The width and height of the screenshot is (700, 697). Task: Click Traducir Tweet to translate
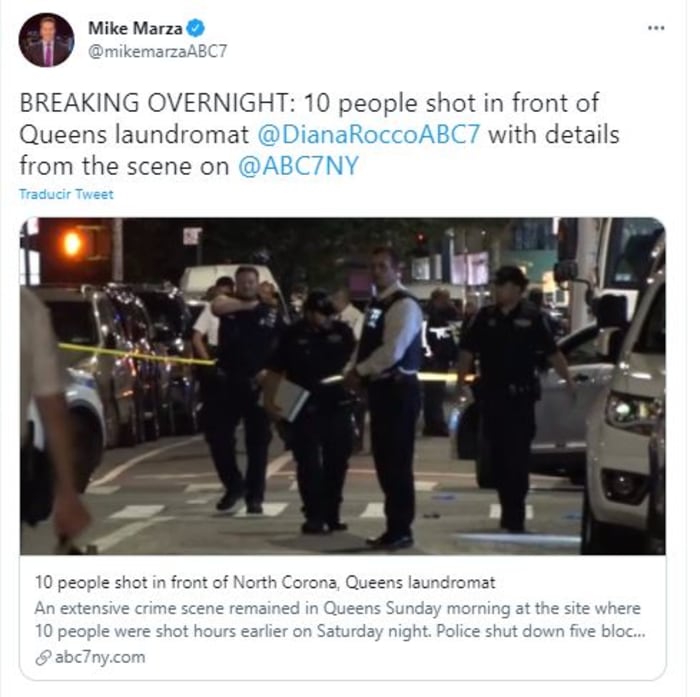tap(66, 194)
